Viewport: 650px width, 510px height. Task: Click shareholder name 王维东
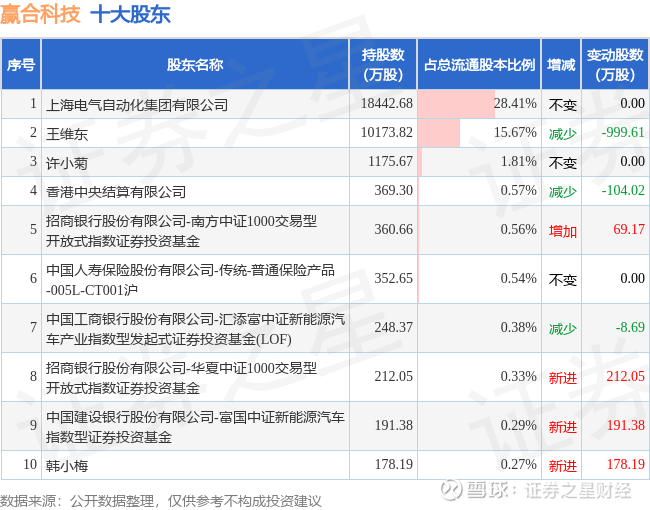click(x=67, y=134)
